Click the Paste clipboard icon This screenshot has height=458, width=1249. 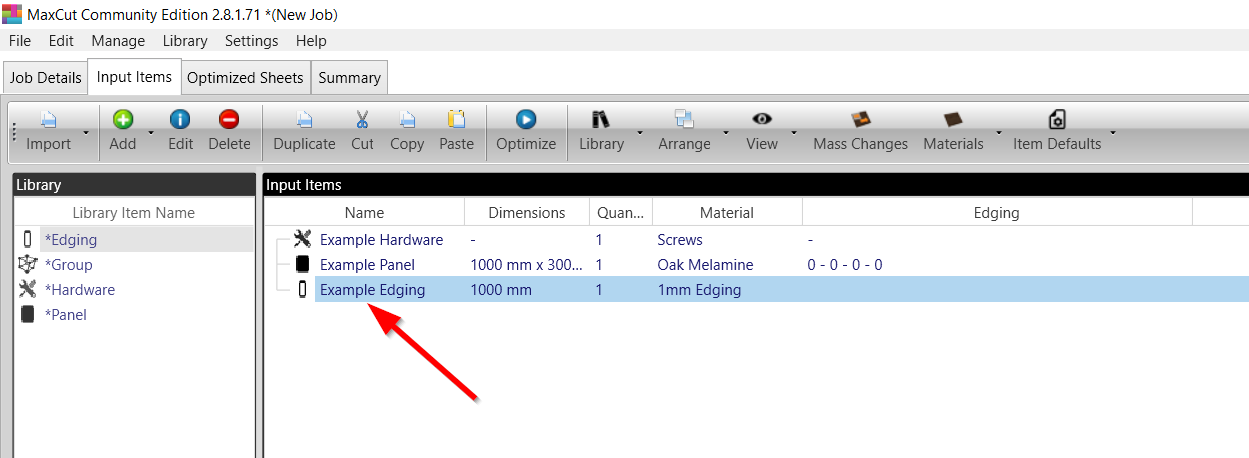(456, 120)
